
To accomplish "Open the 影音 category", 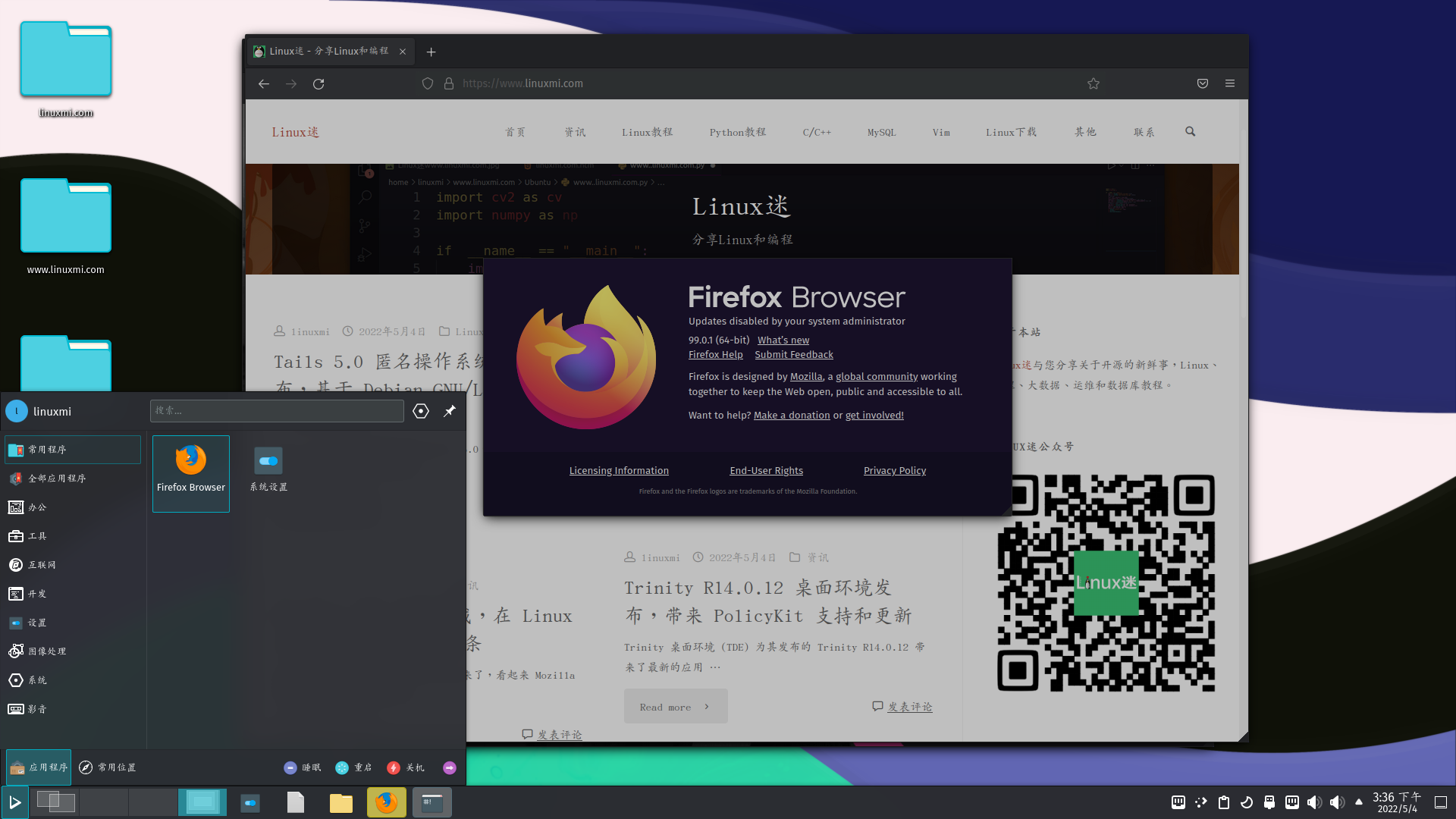I will 73,709.
